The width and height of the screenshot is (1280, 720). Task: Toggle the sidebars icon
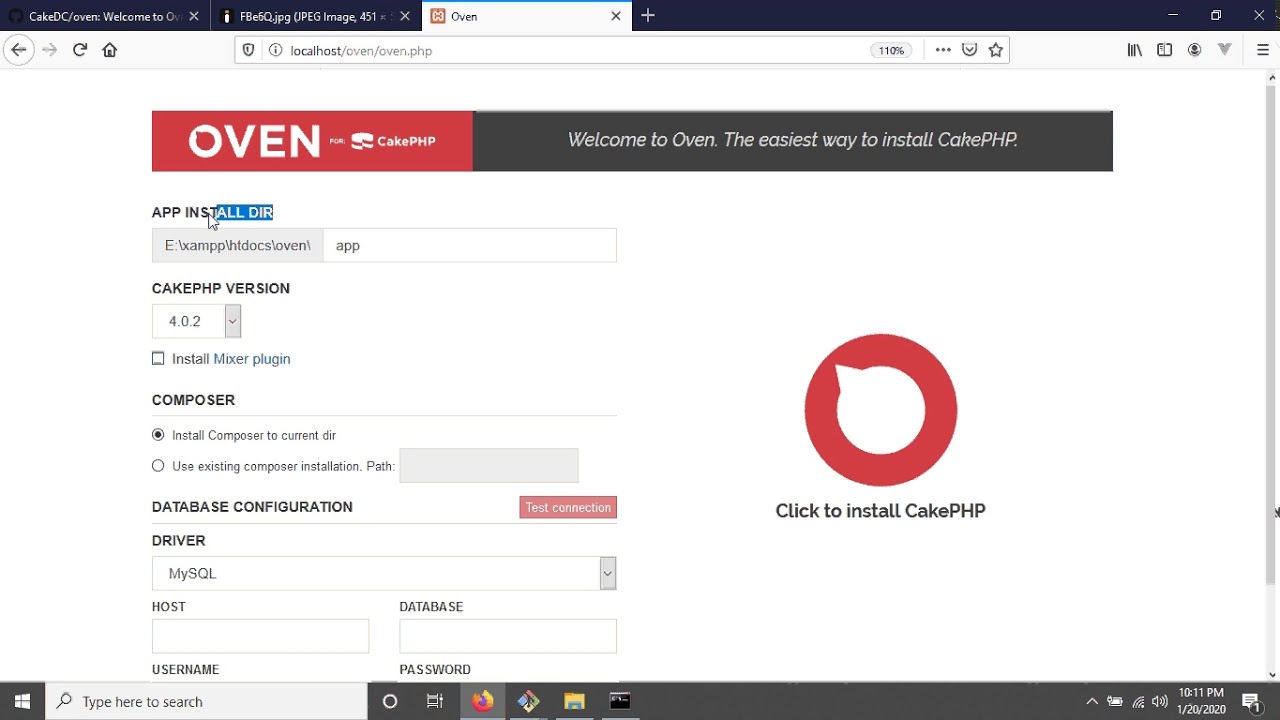pyautogui.click(x=1165, y=50)
